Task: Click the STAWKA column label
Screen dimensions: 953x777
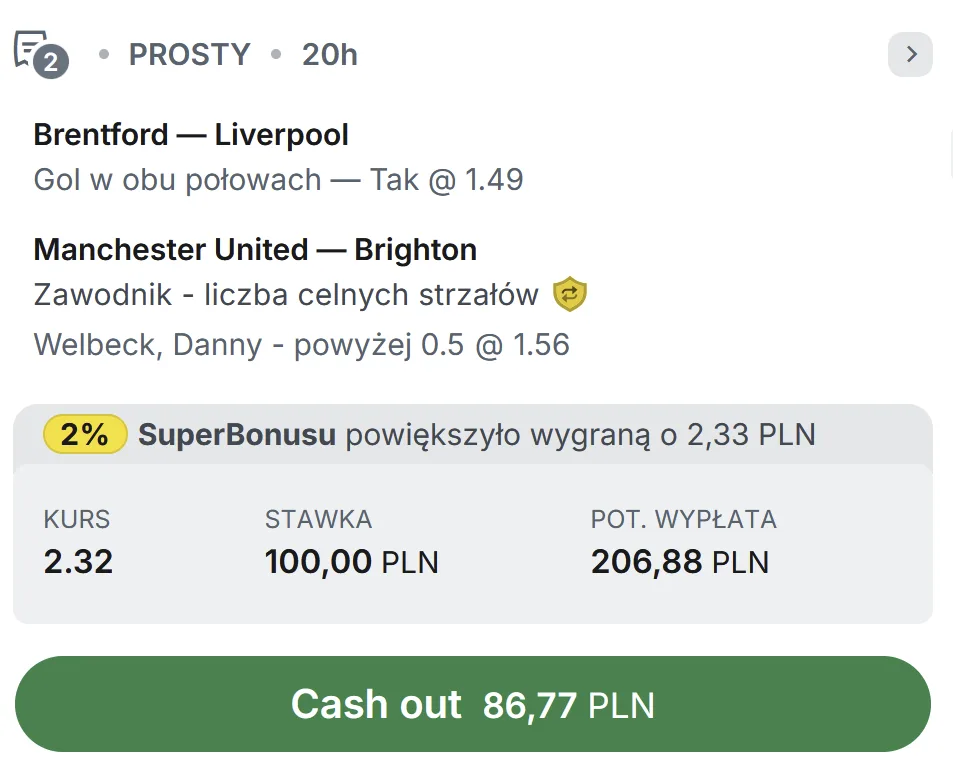Action: coord(318,519)
